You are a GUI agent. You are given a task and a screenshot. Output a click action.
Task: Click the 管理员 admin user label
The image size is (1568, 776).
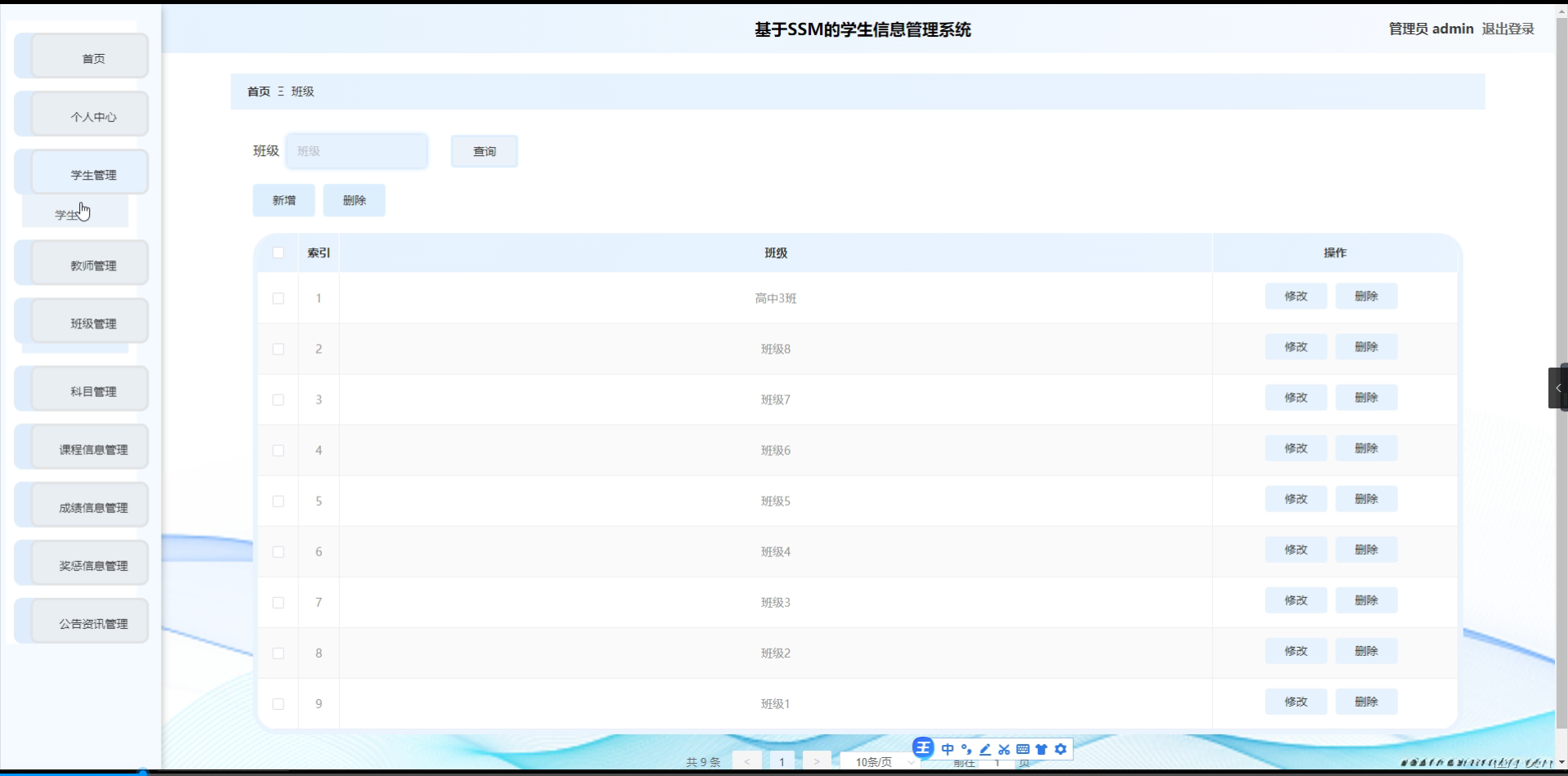tap(1431, 29)
